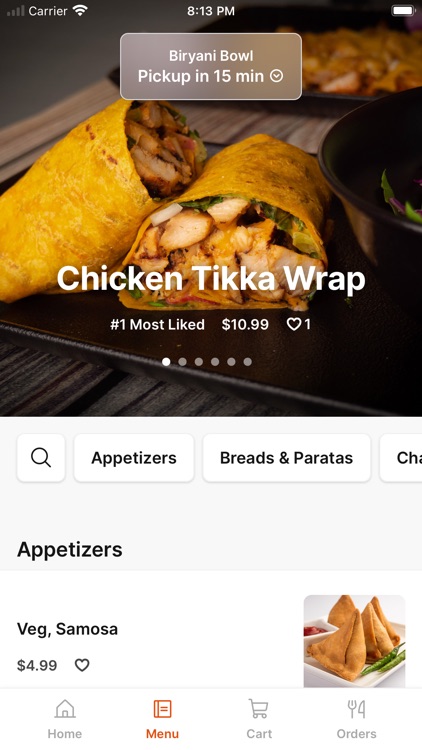This screenshot has width=422, height=750.
Task: Tap the Veg, Samosa item name
Action: pos(67,629)
